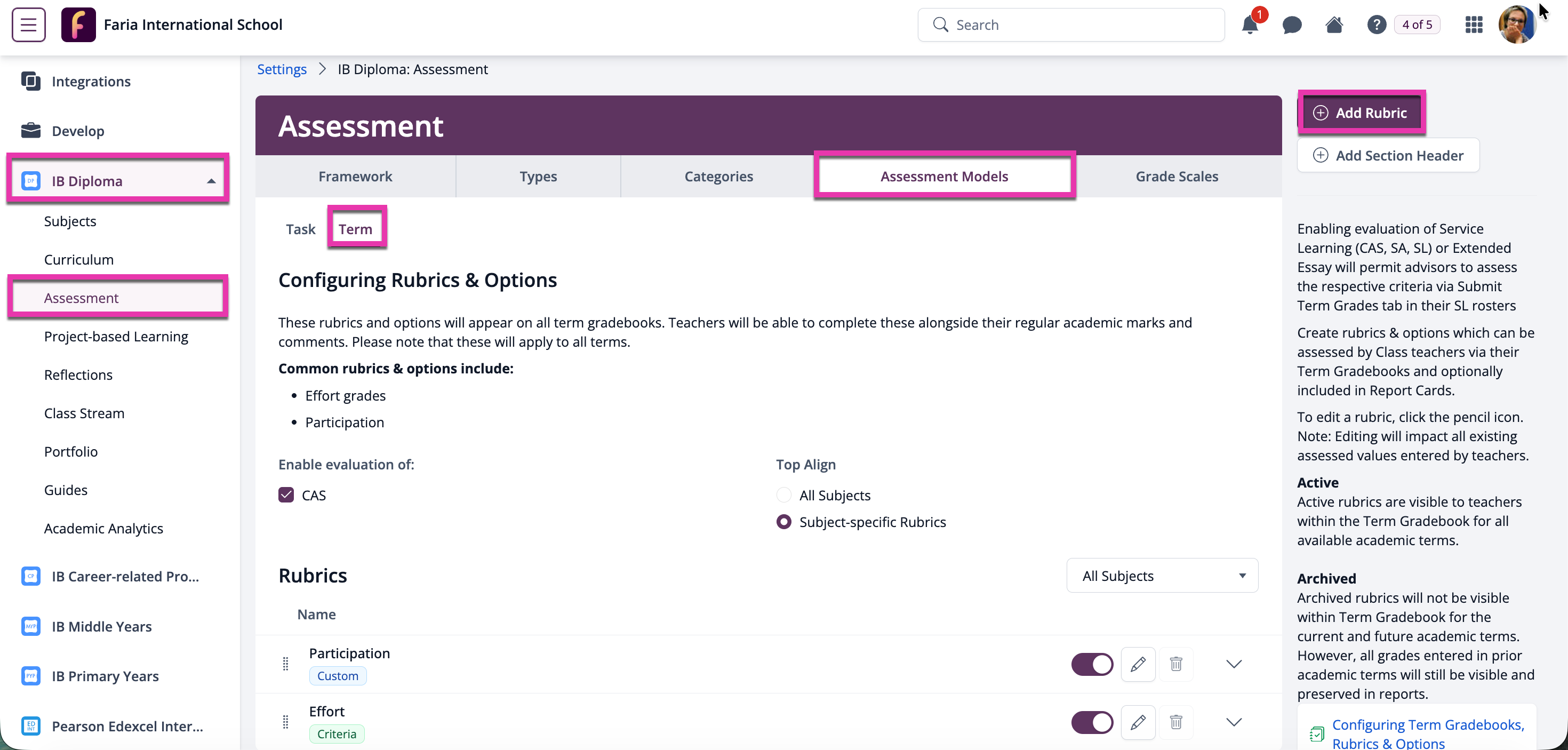Click the help article document icon
This screenshot has height=750, width=1568.
pyautogui.click(x=1317, y=733)
